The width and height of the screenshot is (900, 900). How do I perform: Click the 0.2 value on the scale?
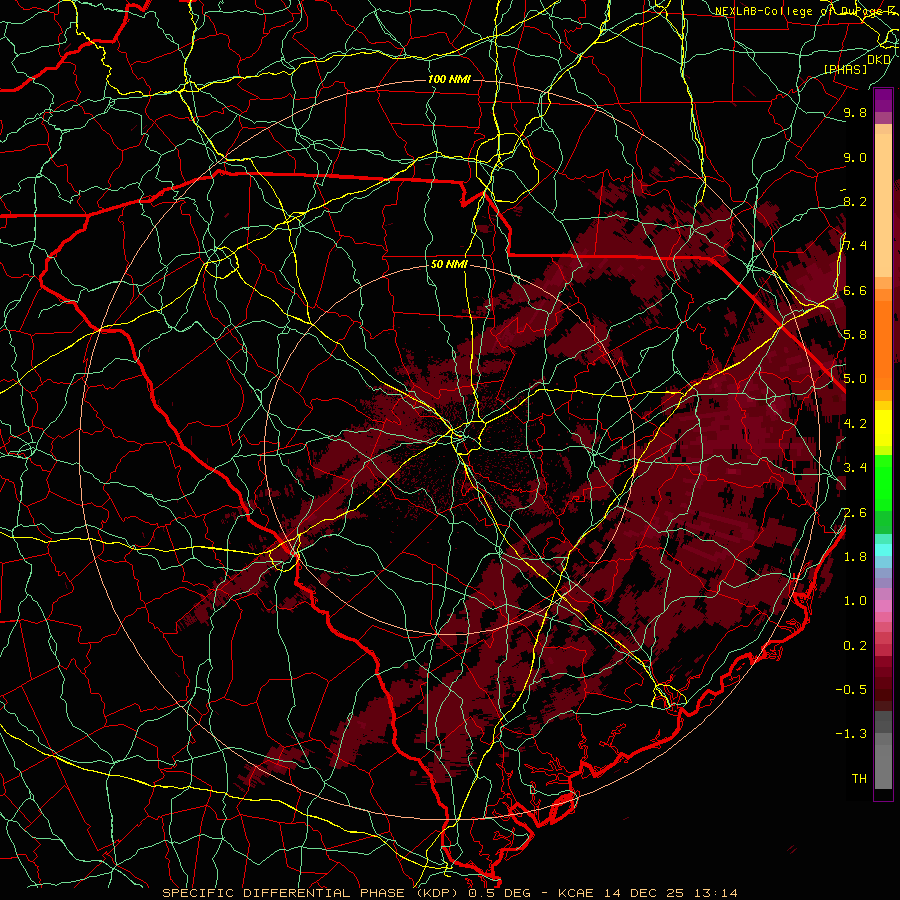pos(855,646)
